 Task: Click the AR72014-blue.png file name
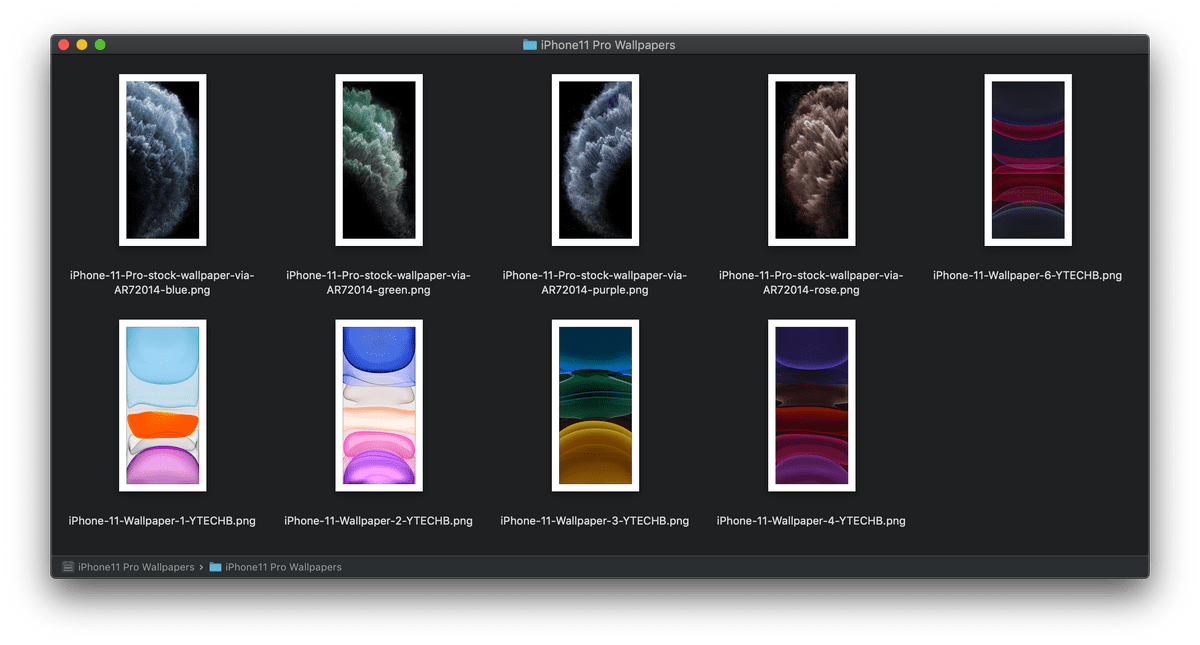[162, 283]
